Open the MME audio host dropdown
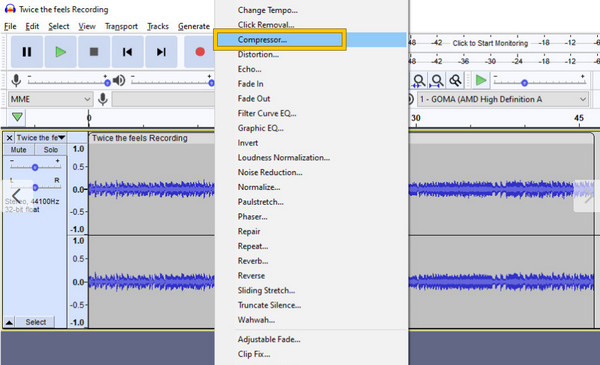The image size is (600, 365). click(51, 99)
